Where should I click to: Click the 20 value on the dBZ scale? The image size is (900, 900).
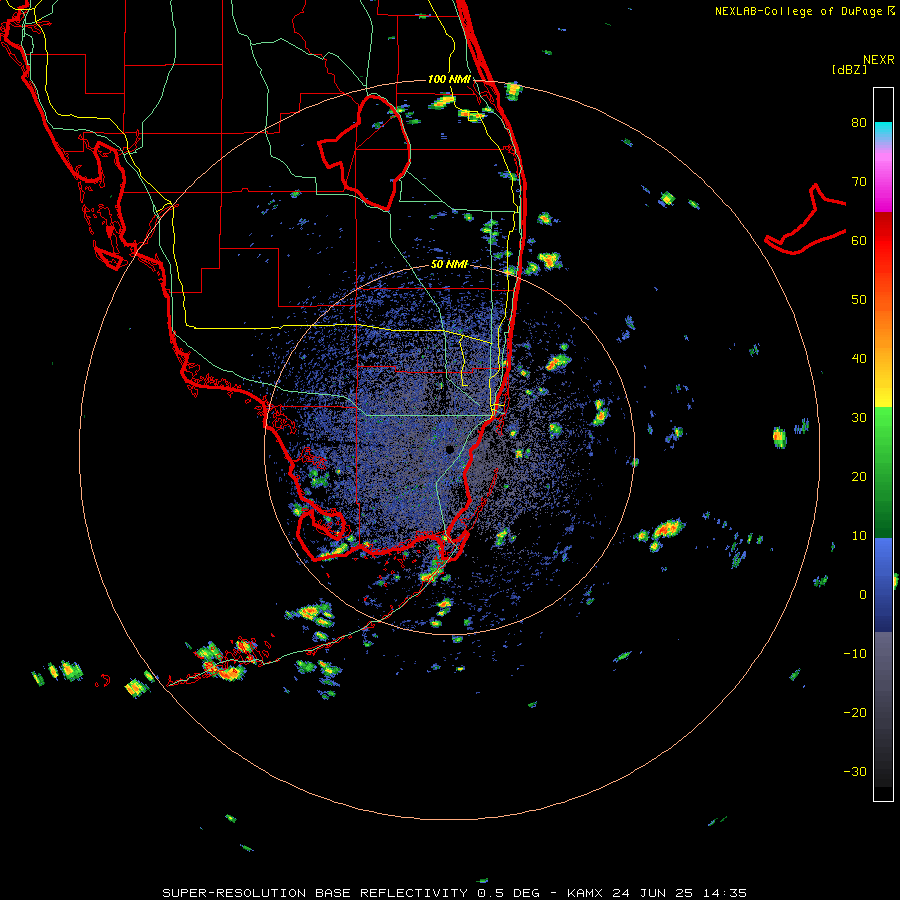tap(859, 476)
